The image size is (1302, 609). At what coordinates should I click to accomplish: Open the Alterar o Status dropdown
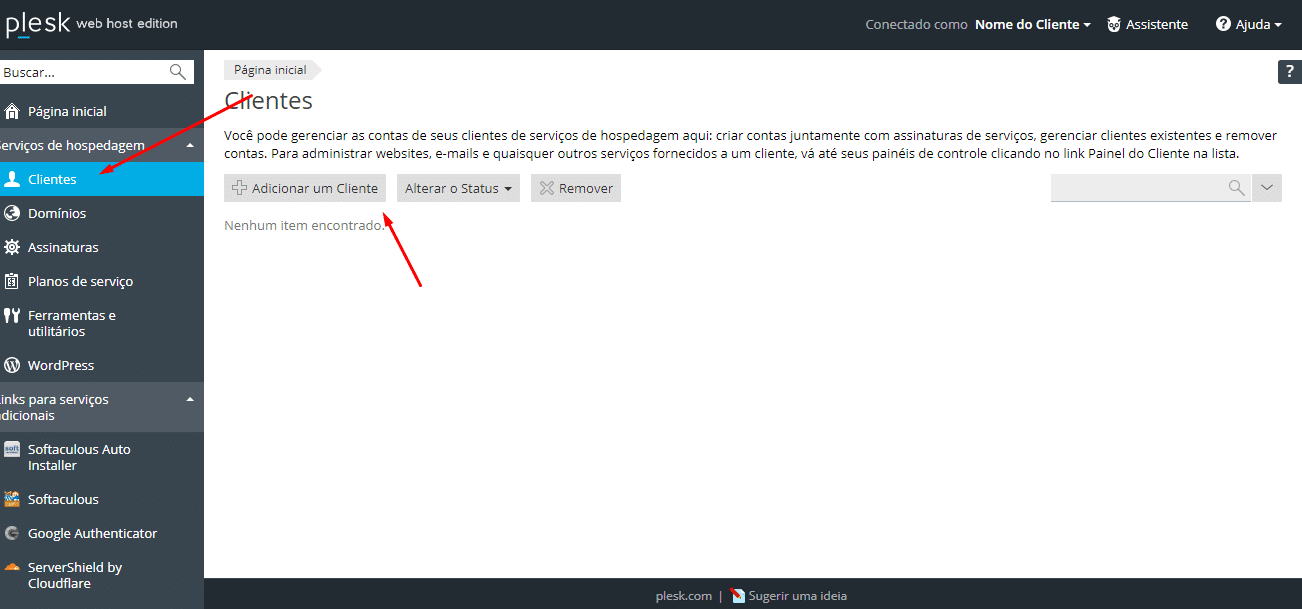pos(458,188)
